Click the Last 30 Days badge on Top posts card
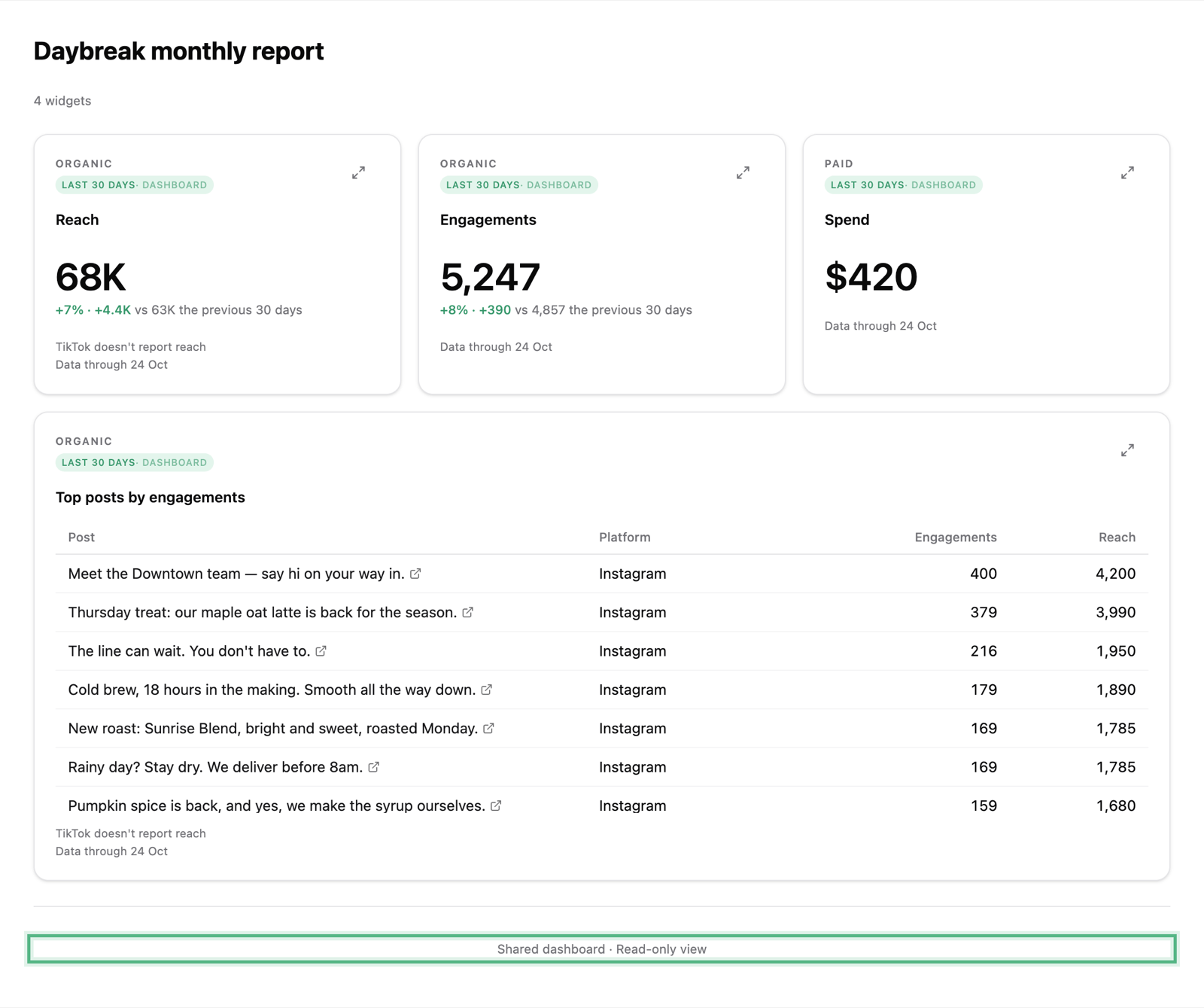Viewport: 1204px width, 1008px height. (134, 463)
